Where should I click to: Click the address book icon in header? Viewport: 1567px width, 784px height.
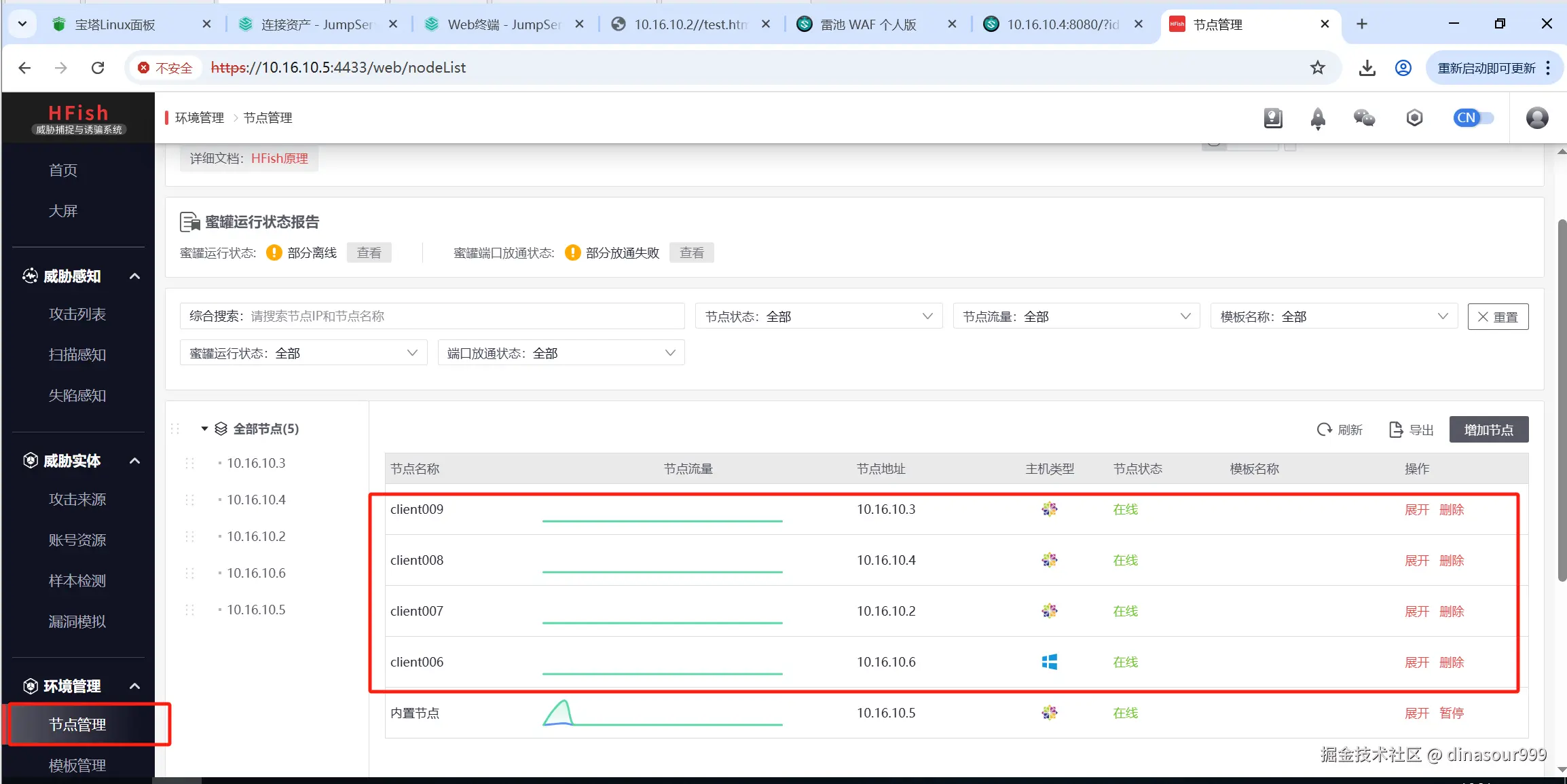pyautogui.click(x=1273, y=118)
